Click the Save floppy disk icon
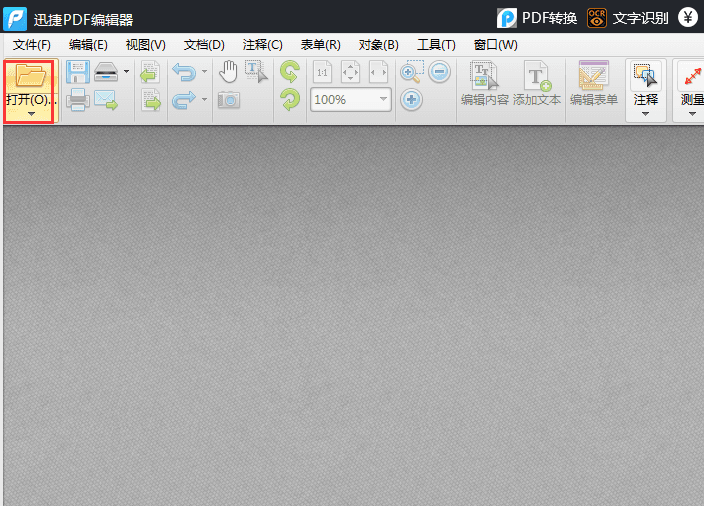 pos(77,72)
